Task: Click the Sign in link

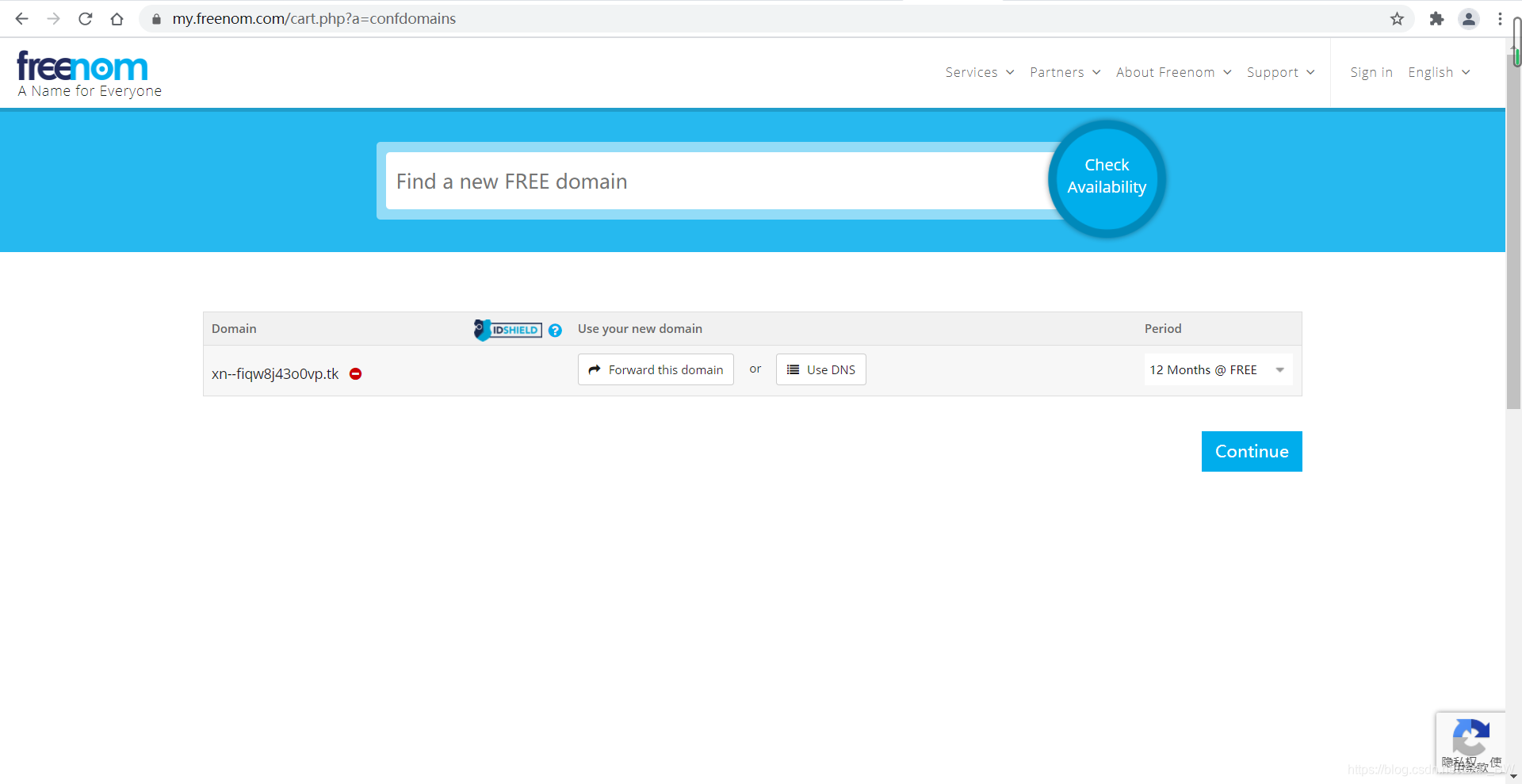Action: pyautogui.click(x=1371, y=72)
